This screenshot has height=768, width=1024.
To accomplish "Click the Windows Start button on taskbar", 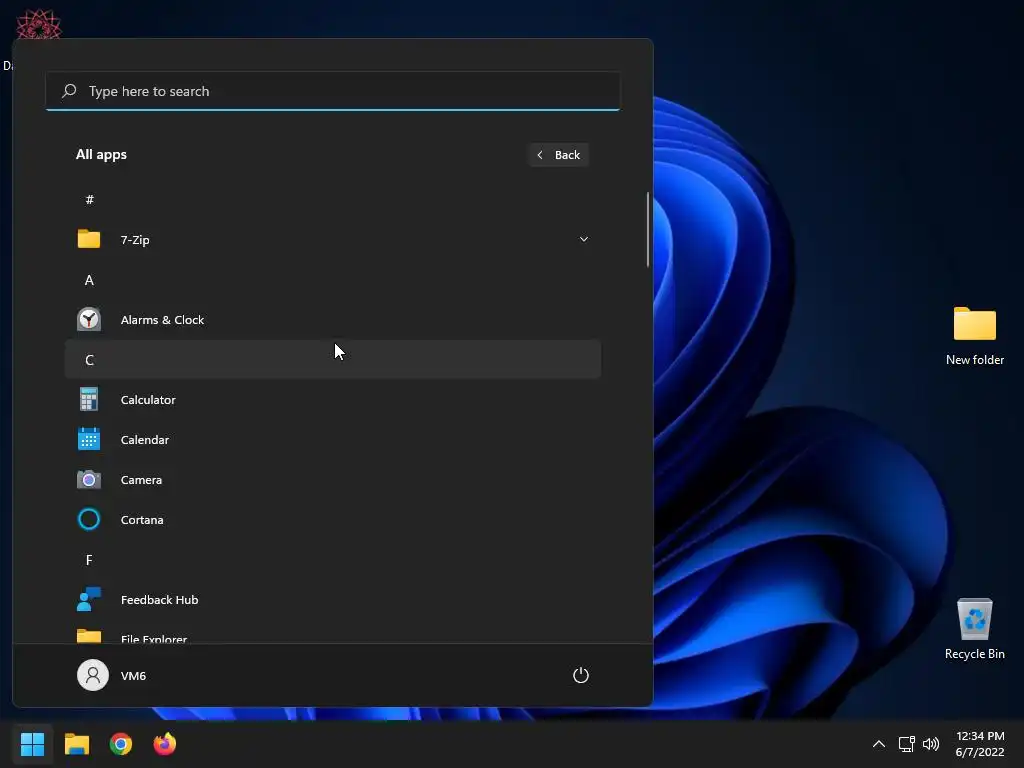I will point(32,743).
